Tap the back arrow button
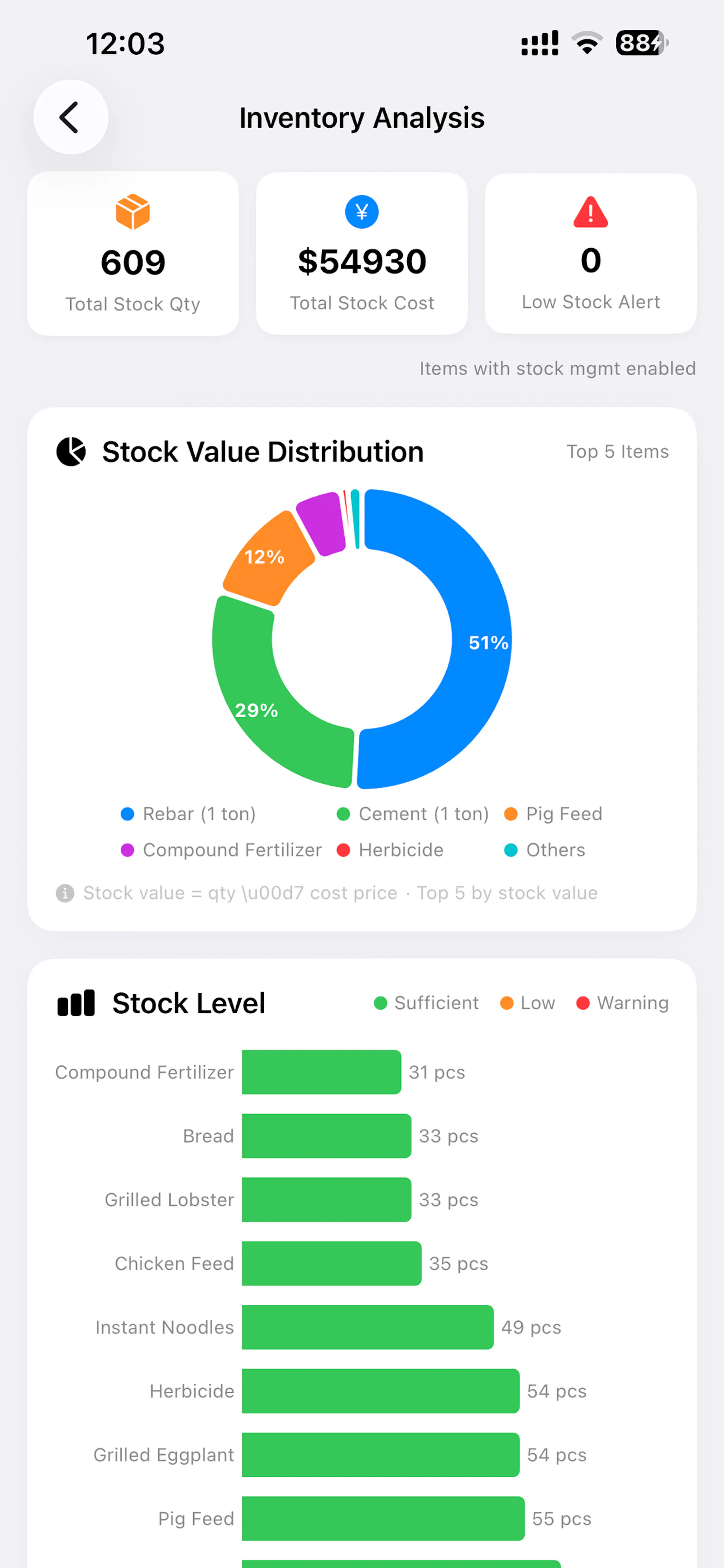The image size is (724, 1568). [x=71, y=117]
